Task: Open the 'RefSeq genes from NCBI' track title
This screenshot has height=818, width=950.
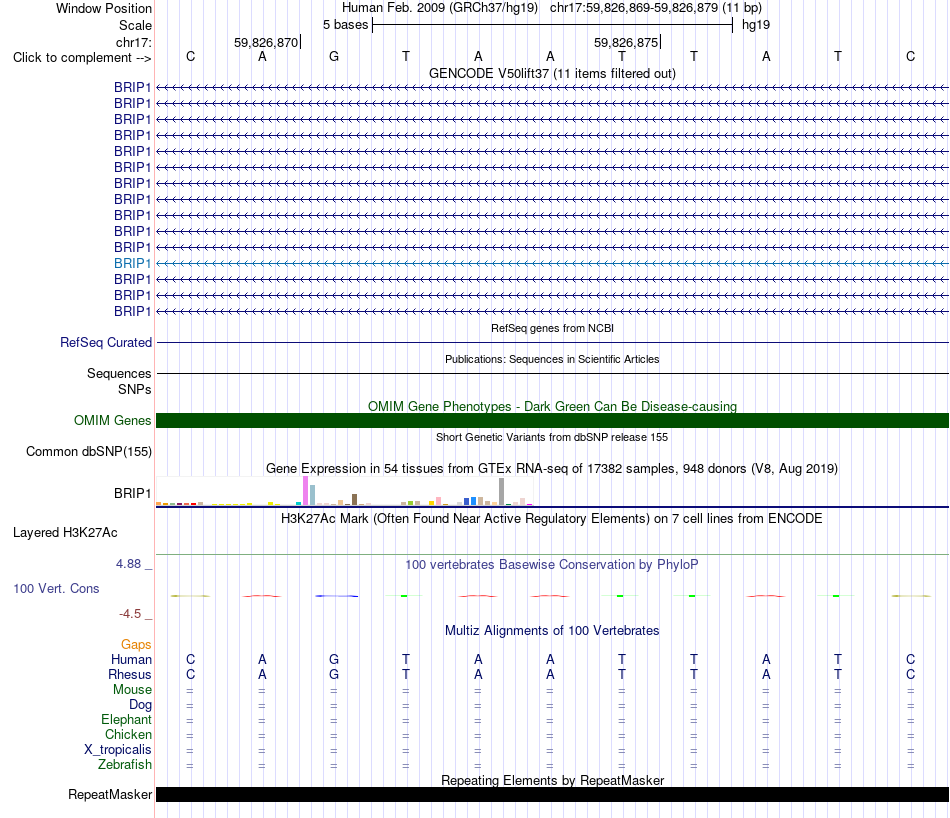Action: [552, 328]
